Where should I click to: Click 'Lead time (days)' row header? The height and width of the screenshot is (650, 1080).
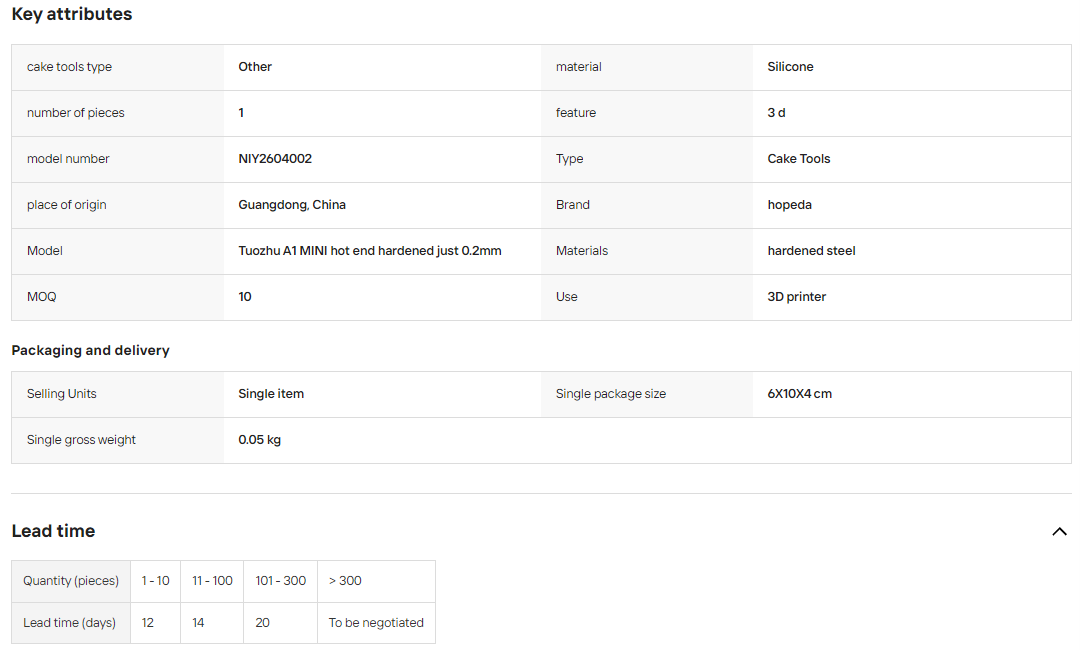click(x=71, y=623)
